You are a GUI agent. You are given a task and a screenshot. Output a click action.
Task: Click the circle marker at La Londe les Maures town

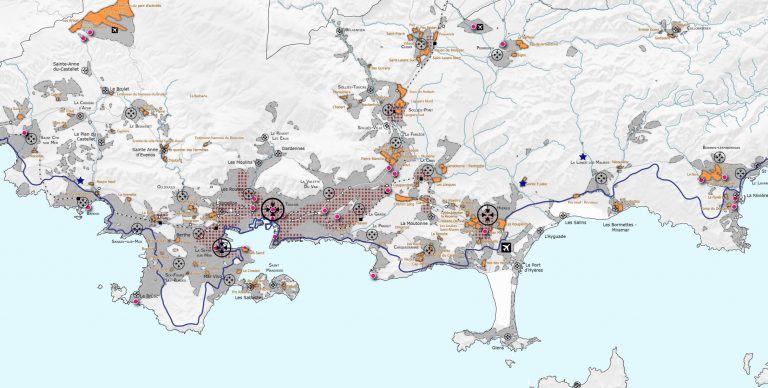(x=601, y=178)
